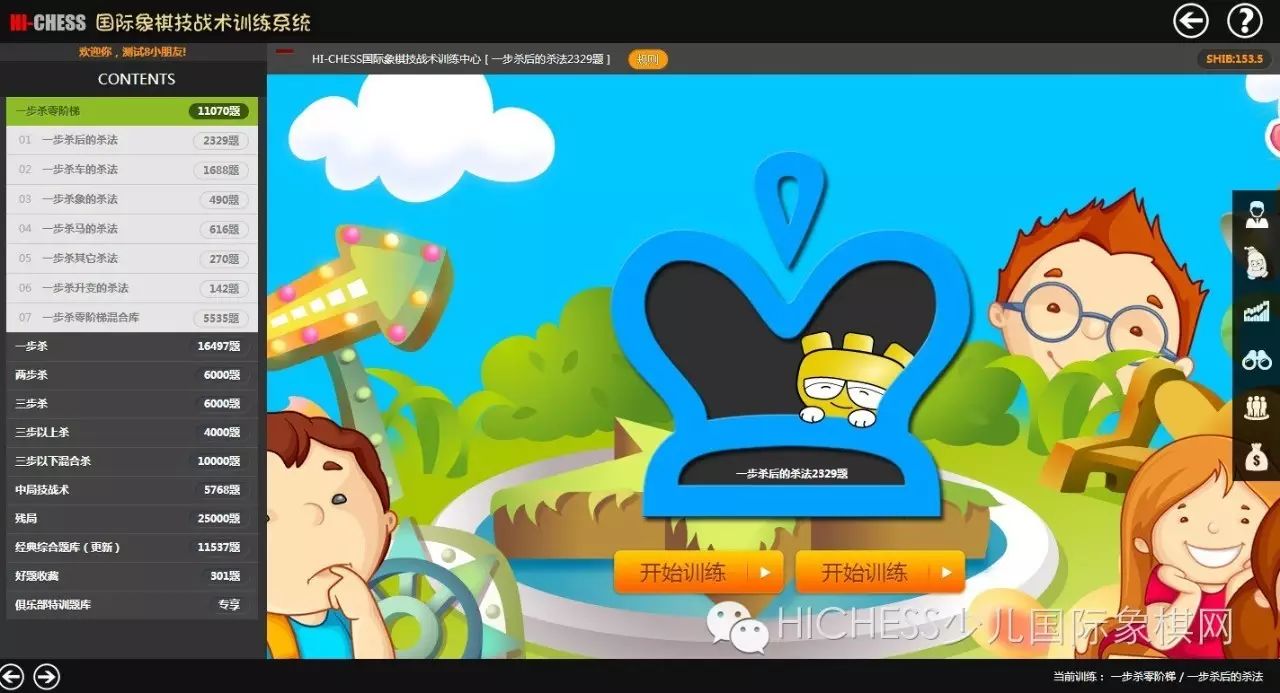The height and width of the screenshot is (693, 1280).
Task: Expand the 残局 category
Action: click(132, 519)
